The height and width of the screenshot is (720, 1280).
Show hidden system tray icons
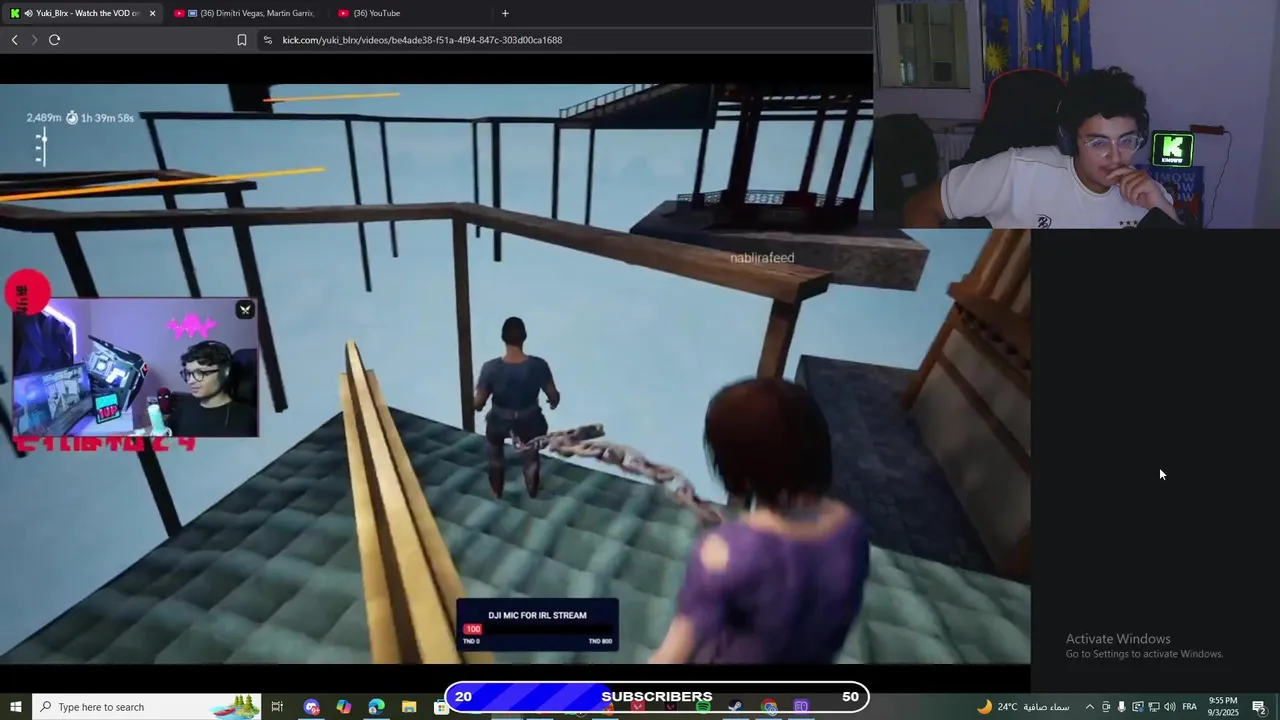[x=1090, y=707]
